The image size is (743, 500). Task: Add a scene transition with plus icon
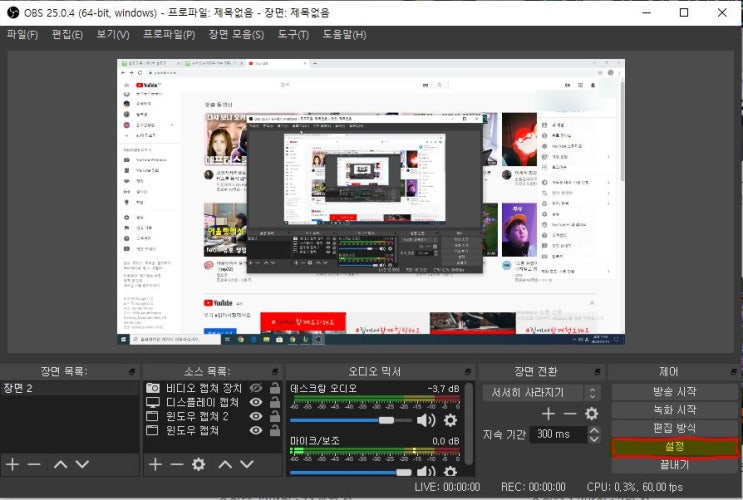(x=548, y=414)
